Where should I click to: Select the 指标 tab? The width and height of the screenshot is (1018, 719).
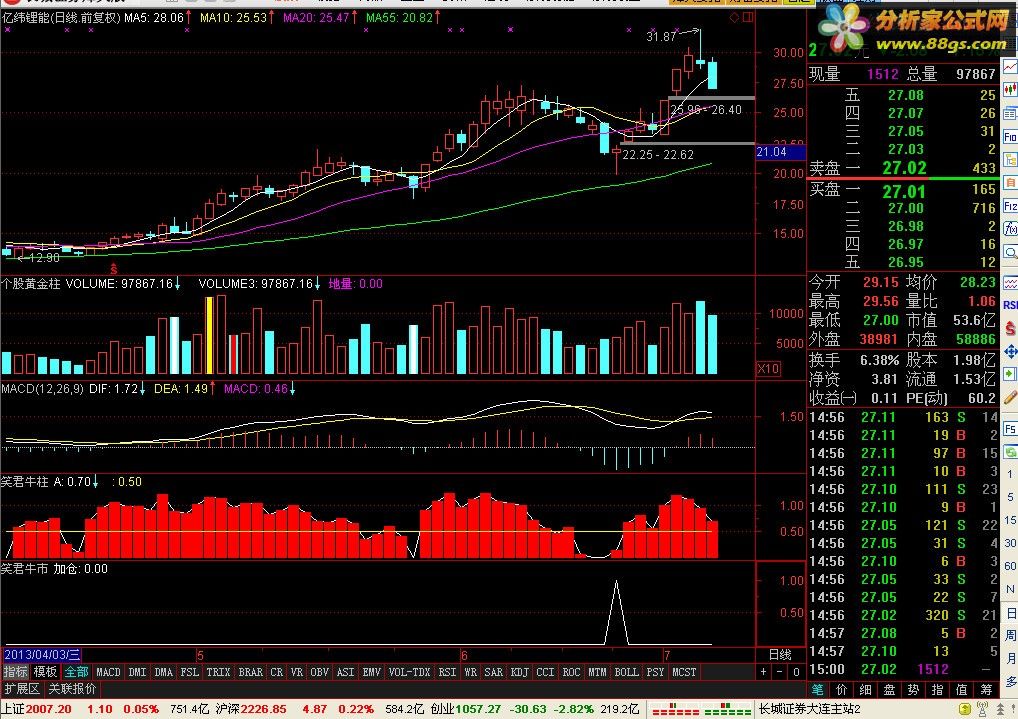pyautogui.click(x=15, y=672)
